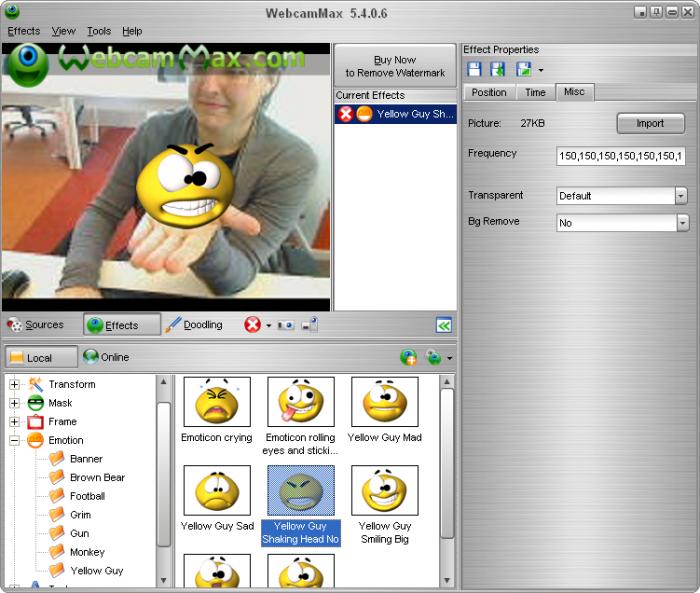Open dropdown arrow next to the effects manager icon

click(450, 358)
